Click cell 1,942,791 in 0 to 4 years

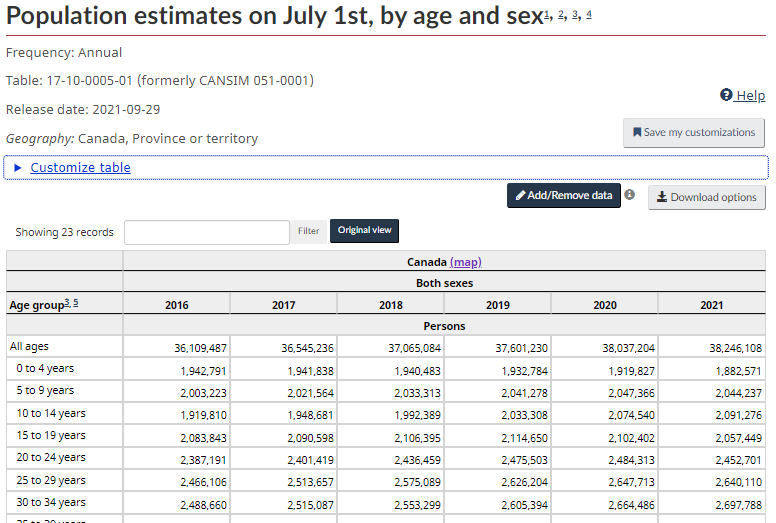pos(203,371)
